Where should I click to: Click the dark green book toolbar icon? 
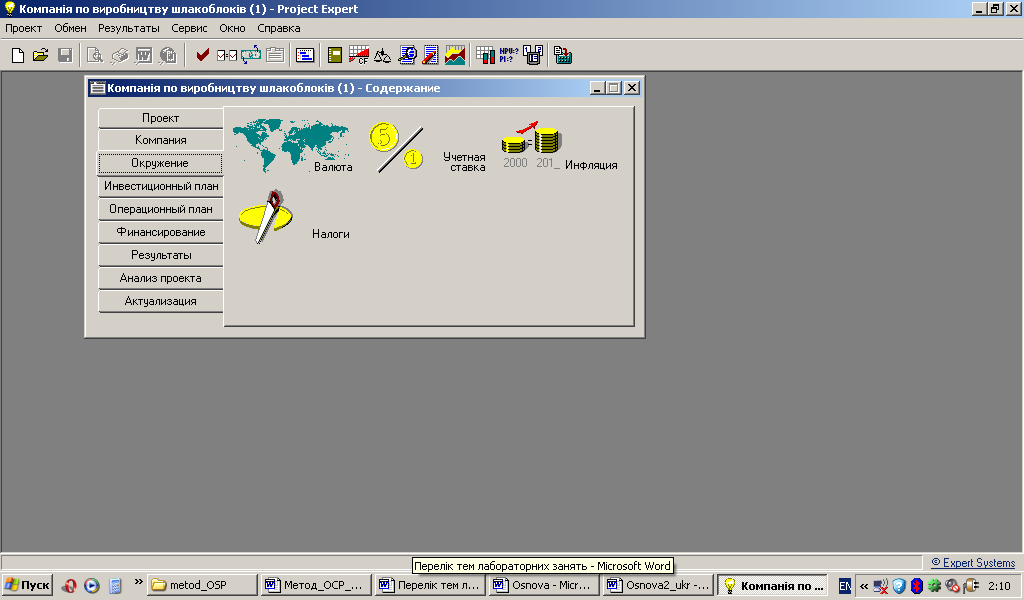(x=335, y=55)
